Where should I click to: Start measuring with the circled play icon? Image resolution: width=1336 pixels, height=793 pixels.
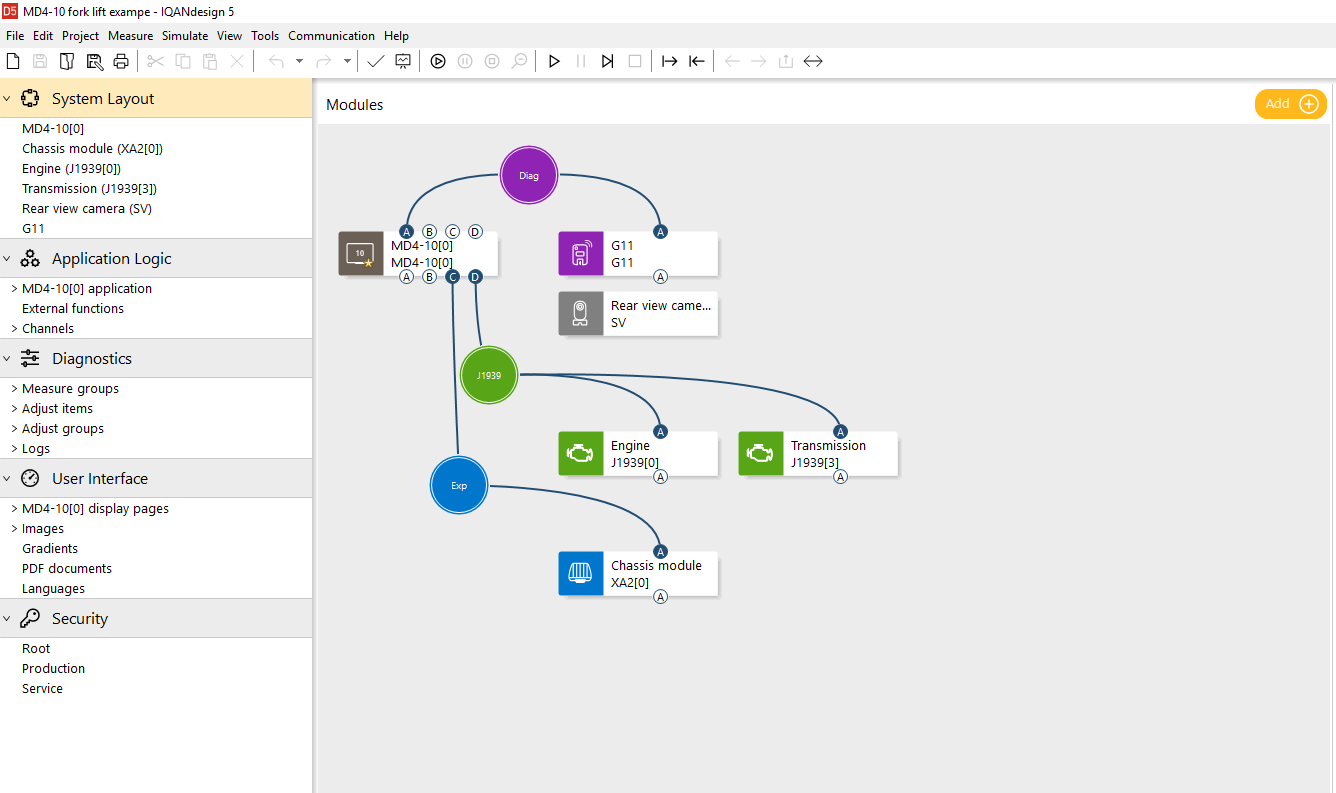click(x=438, y=61)
